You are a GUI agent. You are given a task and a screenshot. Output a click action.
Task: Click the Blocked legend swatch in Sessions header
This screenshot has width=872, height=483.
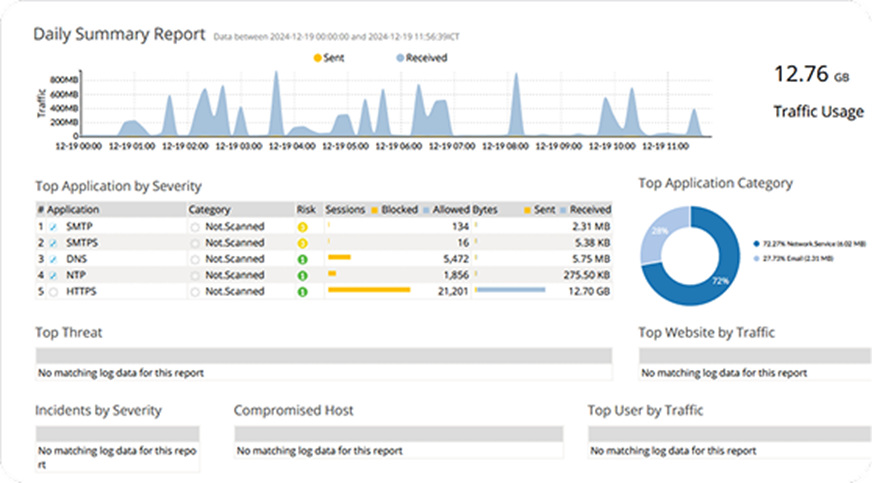coord(375,210)
